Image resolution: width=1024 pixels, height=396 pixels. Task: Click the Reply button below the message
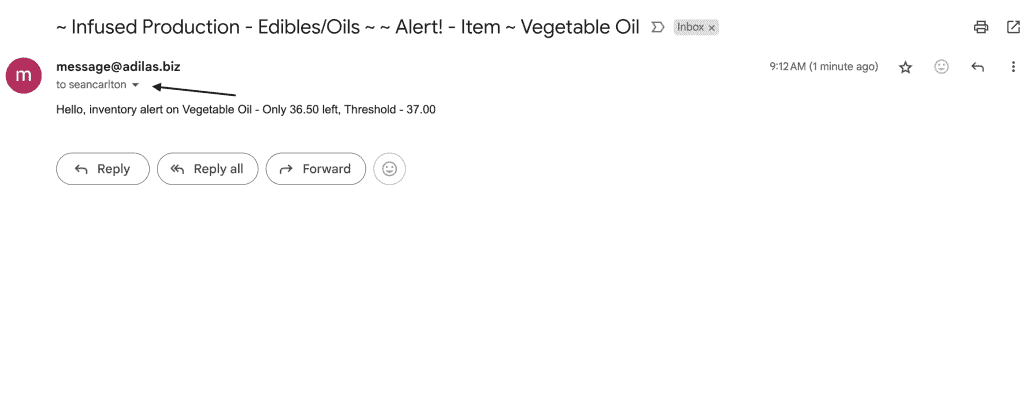pos(103,169)
